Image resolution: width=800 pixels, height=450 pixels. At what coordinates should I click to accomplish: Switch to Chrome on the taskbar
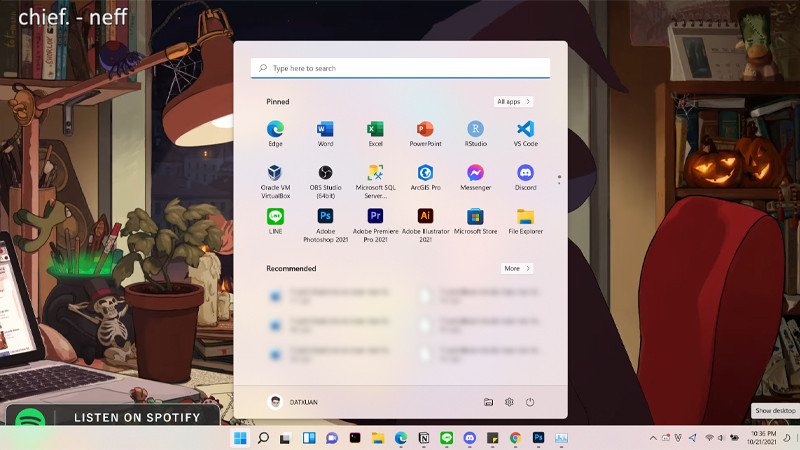pyautogui.click(x=515, y=438)
